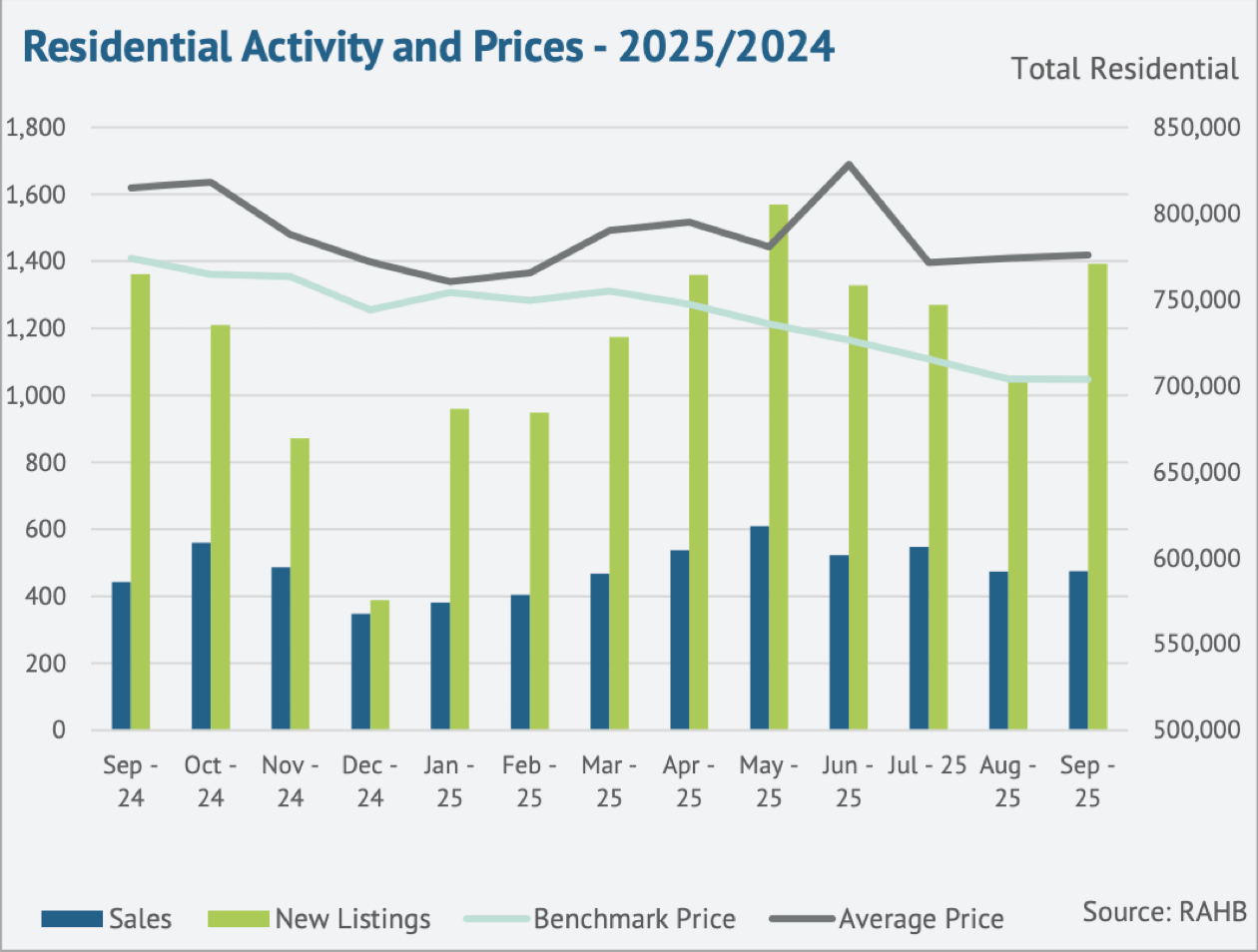Click the Sales legend text label

tap(141, 919)
